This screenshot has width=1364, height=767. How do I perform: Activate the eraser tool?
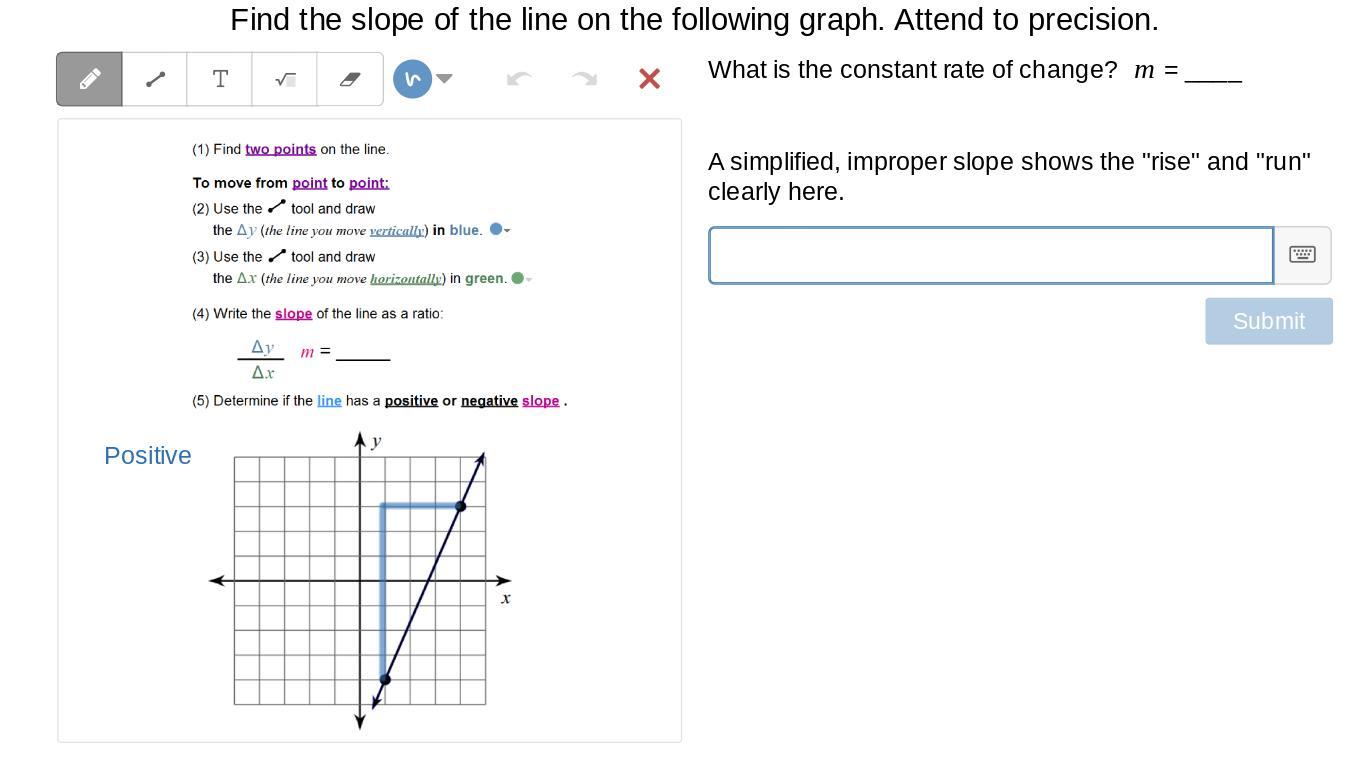[349, 79]
